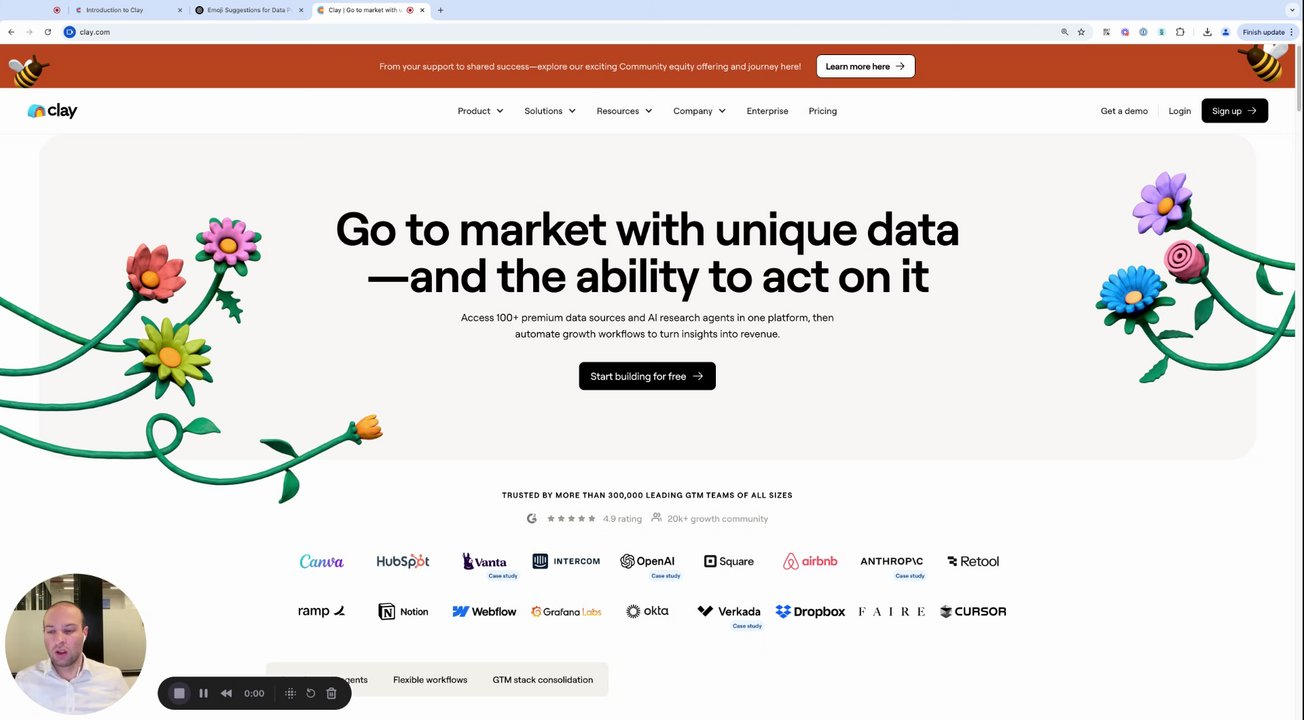Expand the Company menu
The width and height of the screenshot is (1304, 720).
[699, 111]
